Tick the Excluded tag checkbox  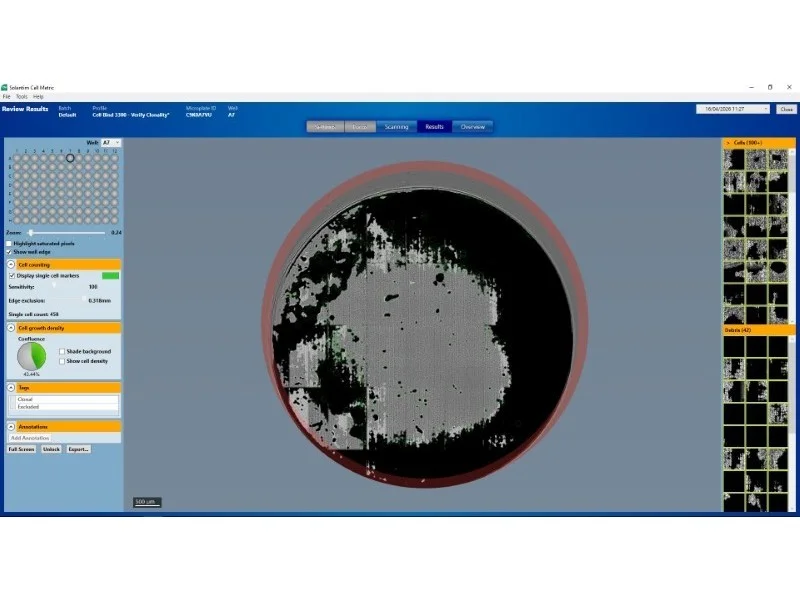(x=13, y=407)
